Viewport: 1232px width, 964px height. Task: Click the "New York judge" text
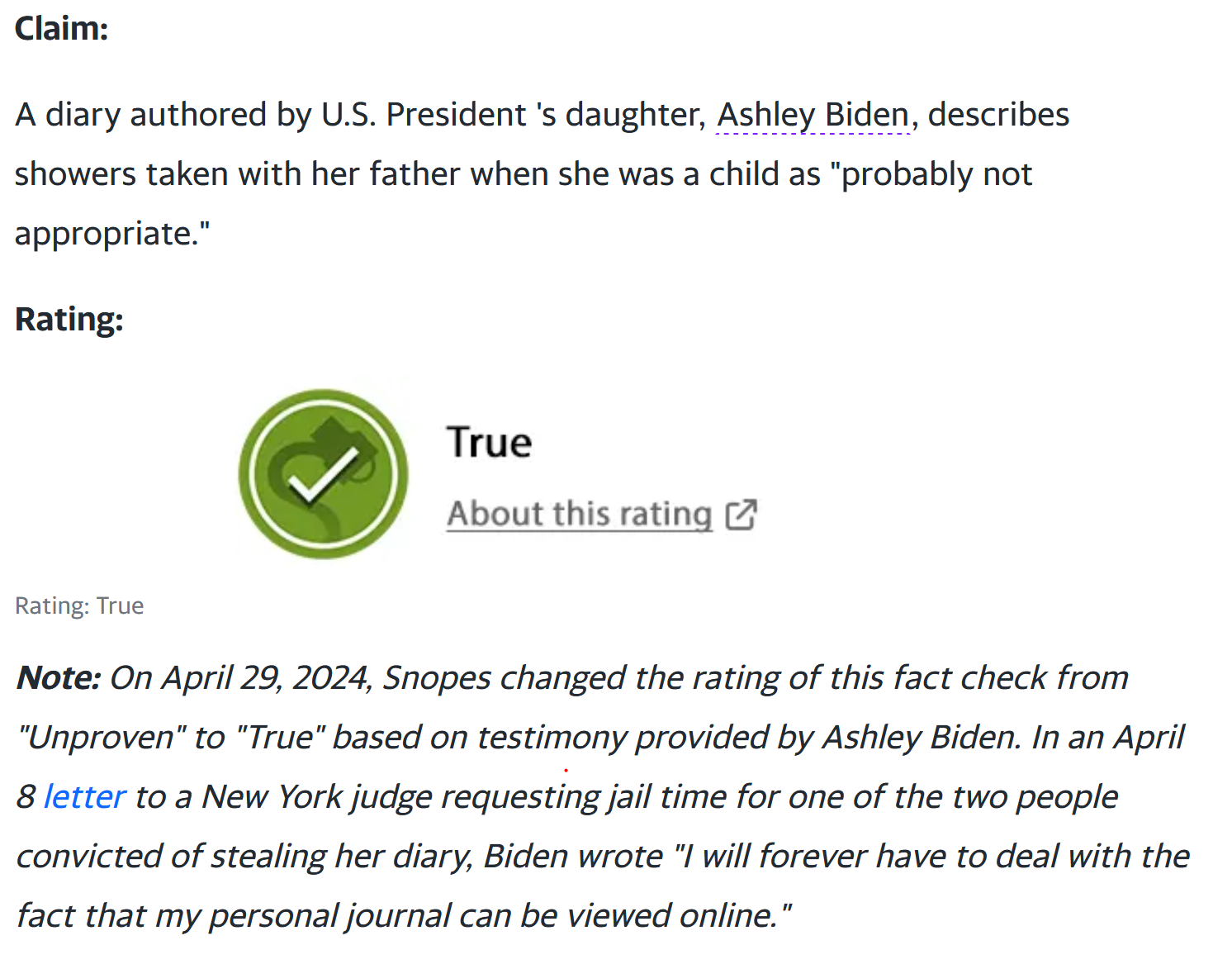[317, 797]
